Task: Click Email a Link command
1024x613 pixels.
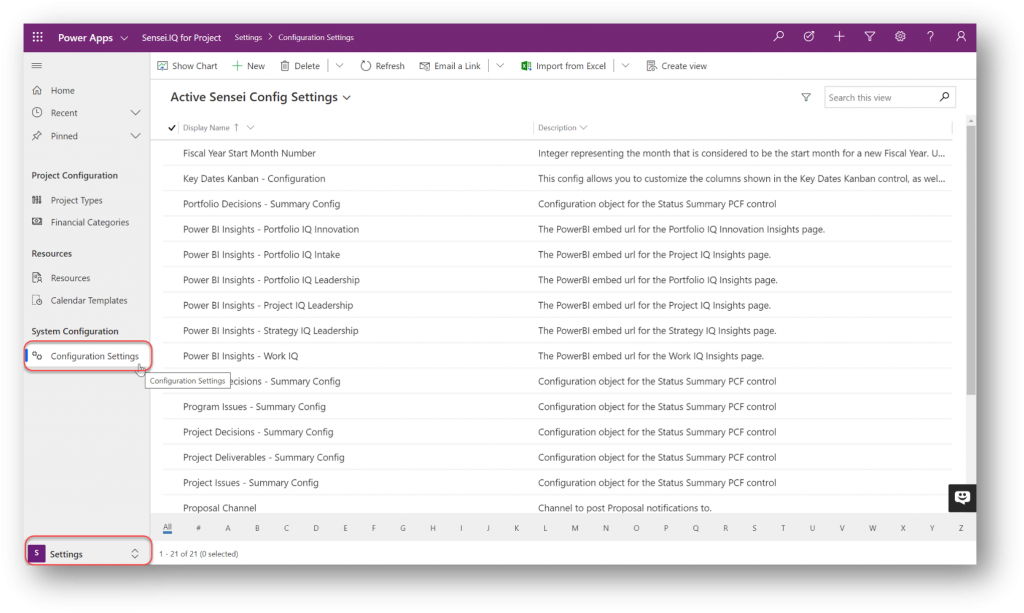Action: point(450,66)
